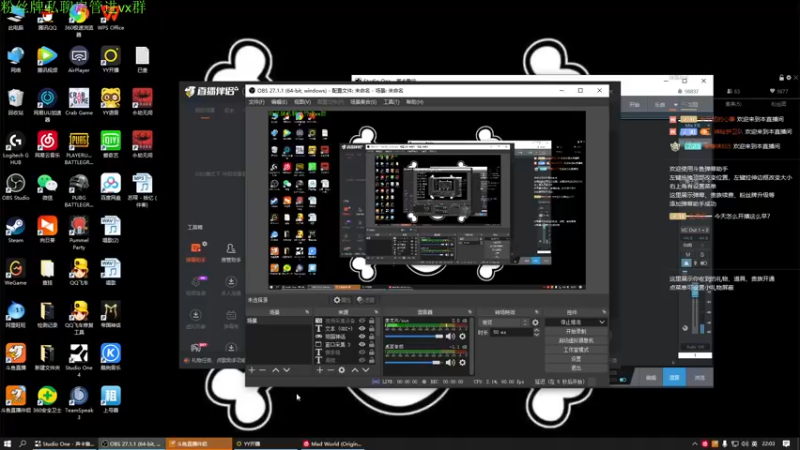
Task: Move source down with arrow icon
Action: [366, 370]
